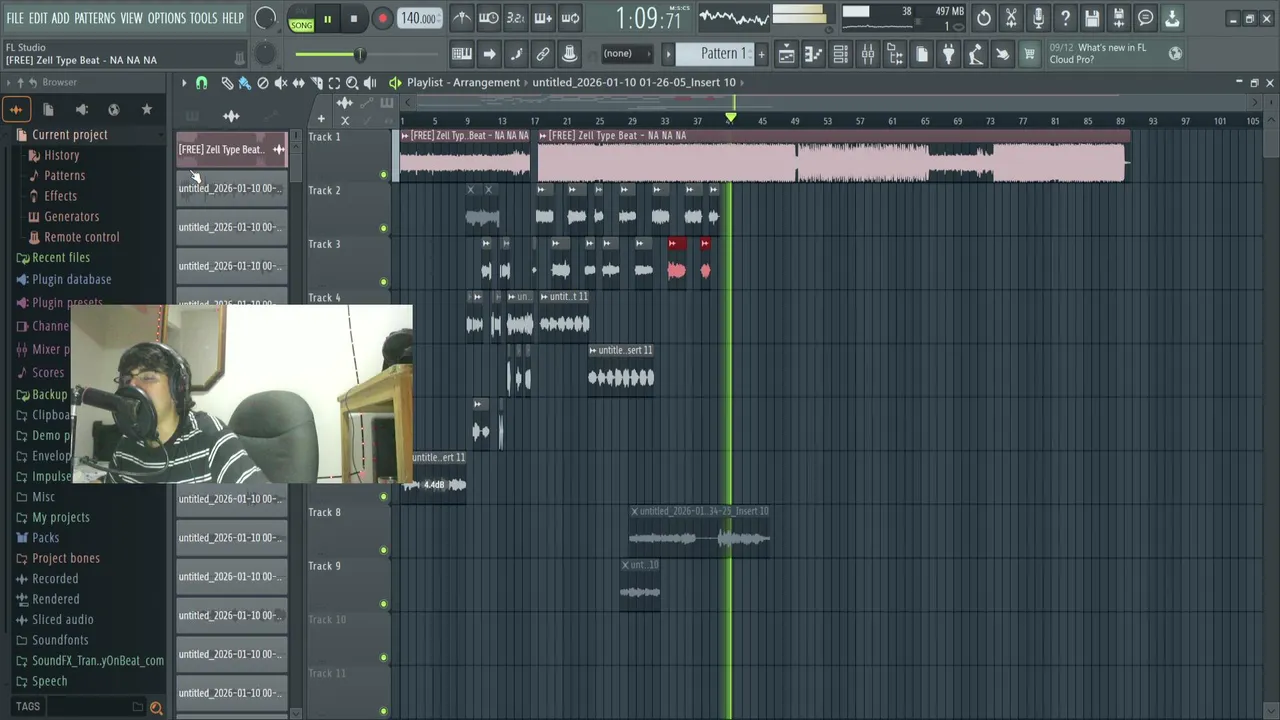Screen dimensions: 1280x720
Task: Open the FILE menu
Action: coord(15,18)
